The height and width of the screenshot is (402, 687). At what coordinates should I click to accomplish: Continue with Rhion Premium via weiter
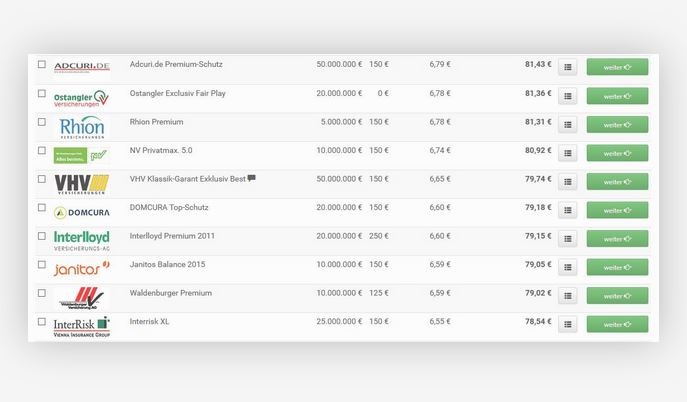point(617,124)
